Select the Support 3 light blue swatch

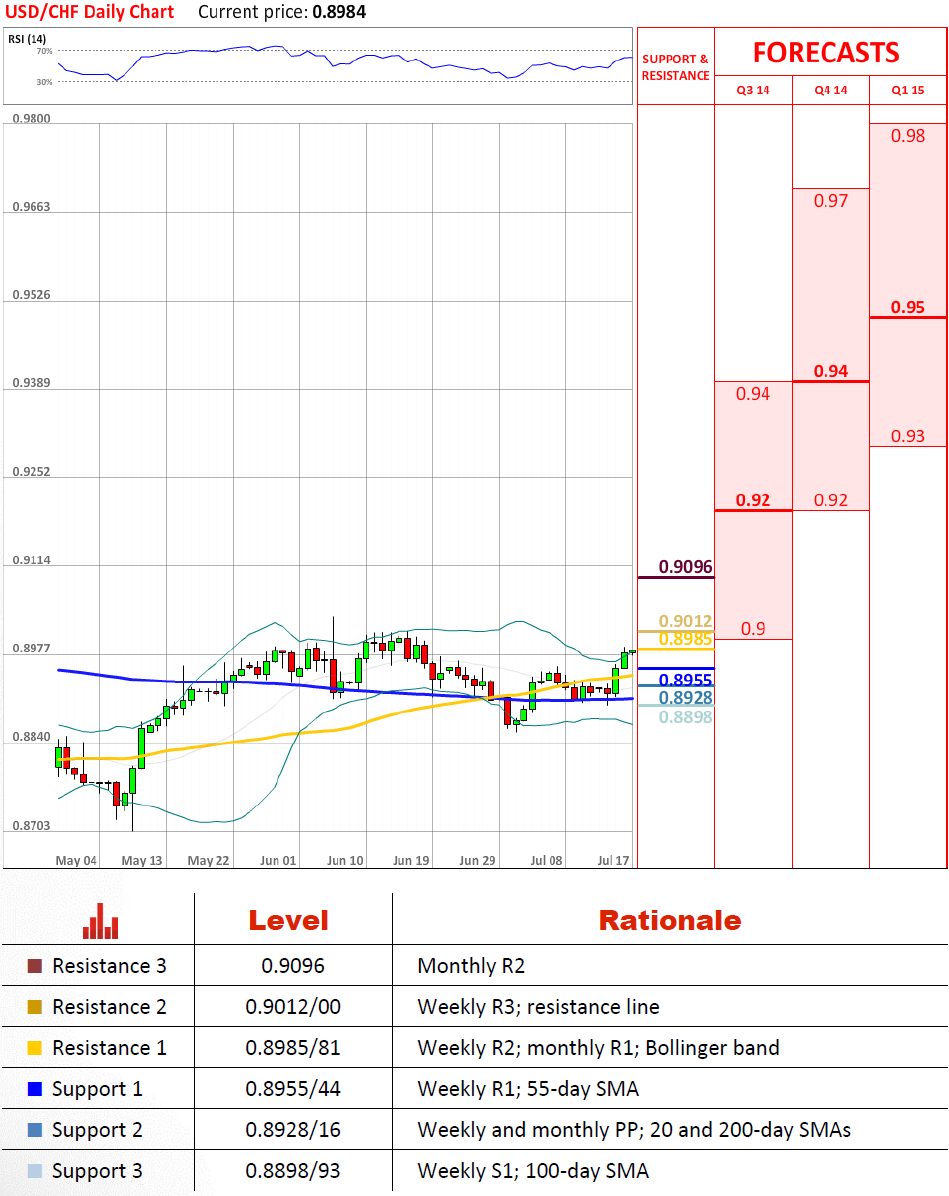pyautogui.click(x=35, y=1171)
